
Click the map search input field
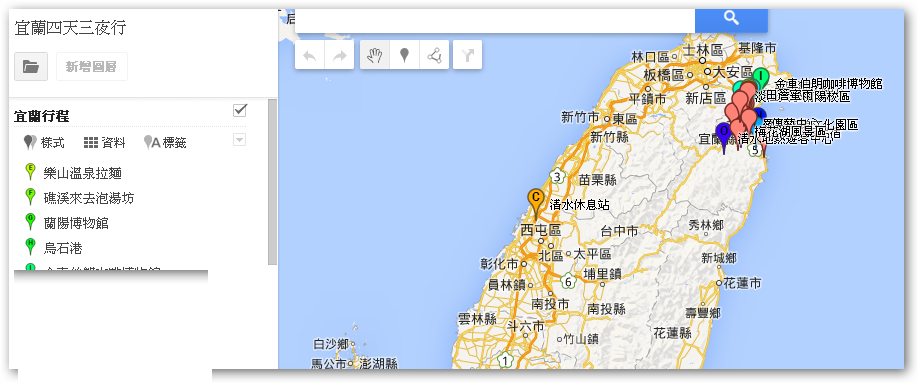(495, 20)
